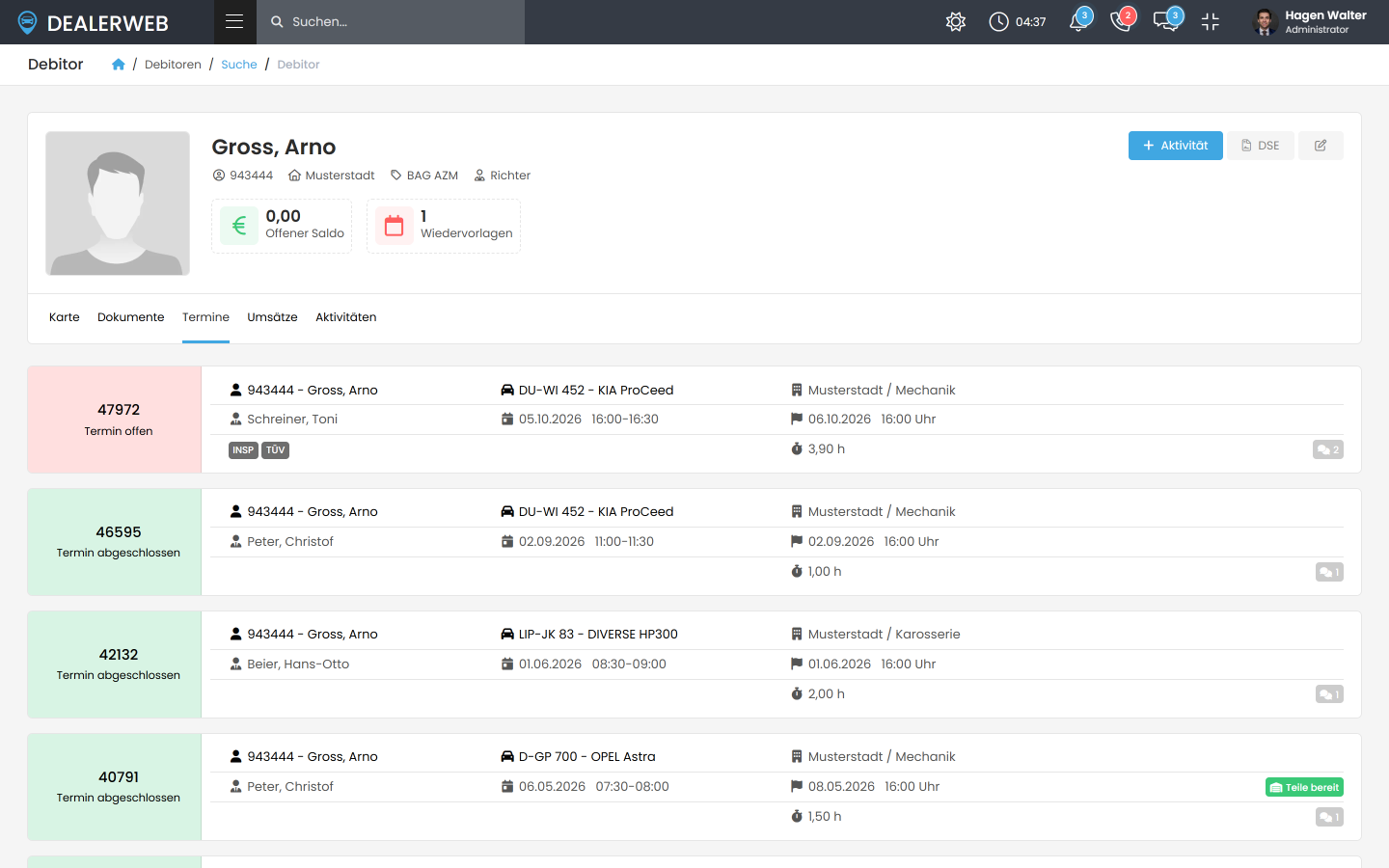The height and width of the screenshot is (868, 1389).
Task: Switch to the Dokumente tab
Action: point(131,317)
